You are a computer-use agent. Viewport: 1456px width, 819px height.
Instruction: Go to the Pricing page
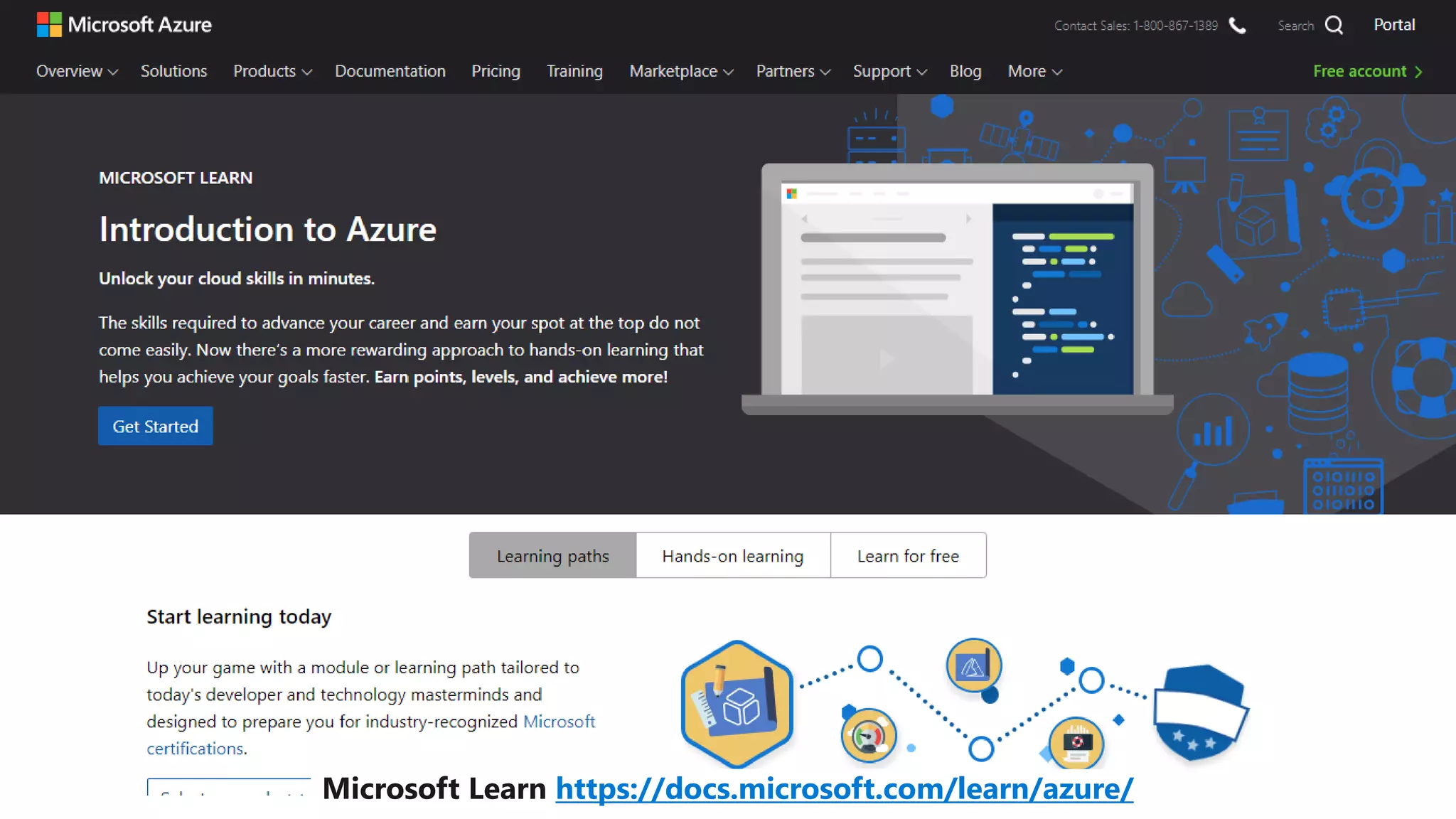496,71
